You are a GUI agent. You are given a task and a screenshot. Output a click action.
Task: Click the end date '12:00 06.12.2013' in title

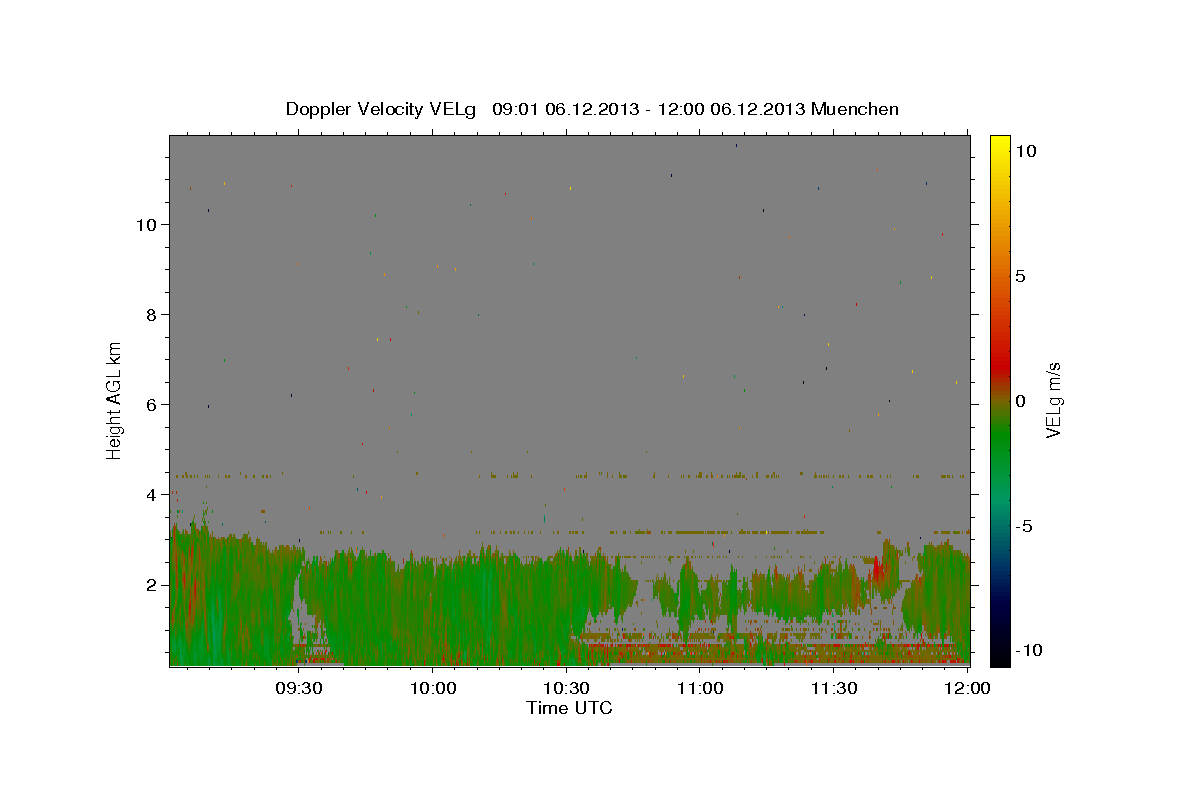(x=733, y=109)
